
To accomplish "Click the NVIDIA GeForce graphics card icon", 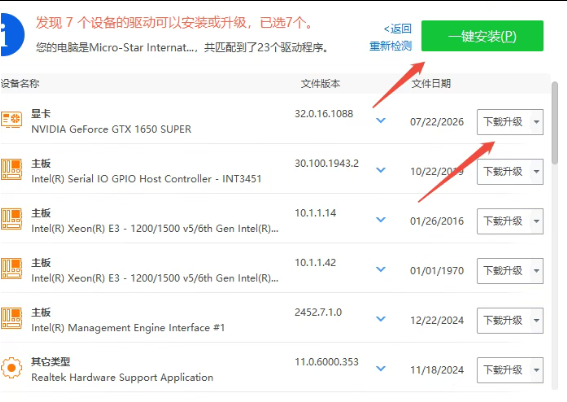I will coord(11,120).
